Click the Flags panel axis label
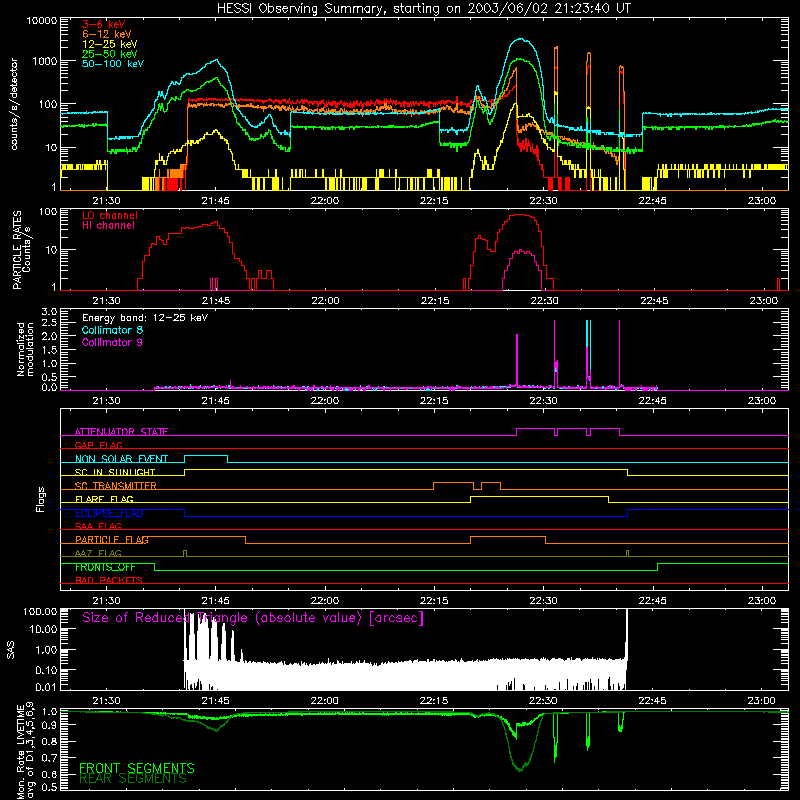Image resolution: width=800 pixels, height=800 pixels. [x=41, y=499]
